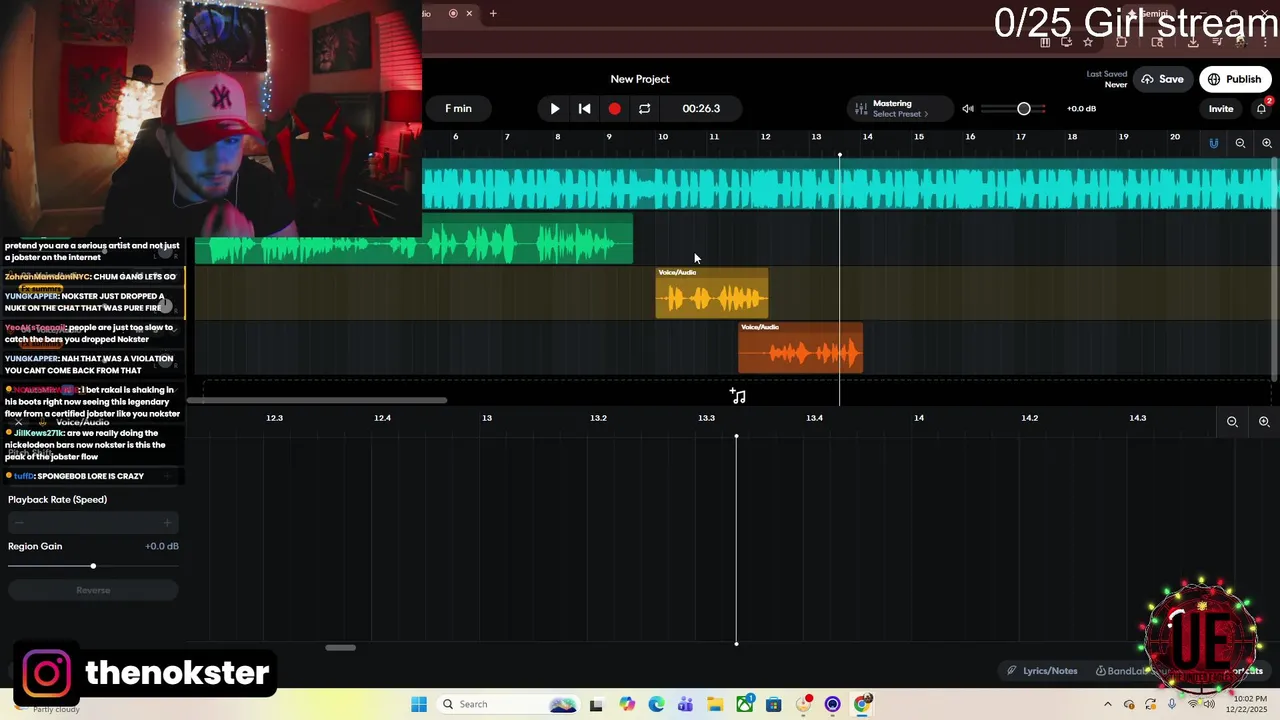Start playback with the play button

coord(555,108)
